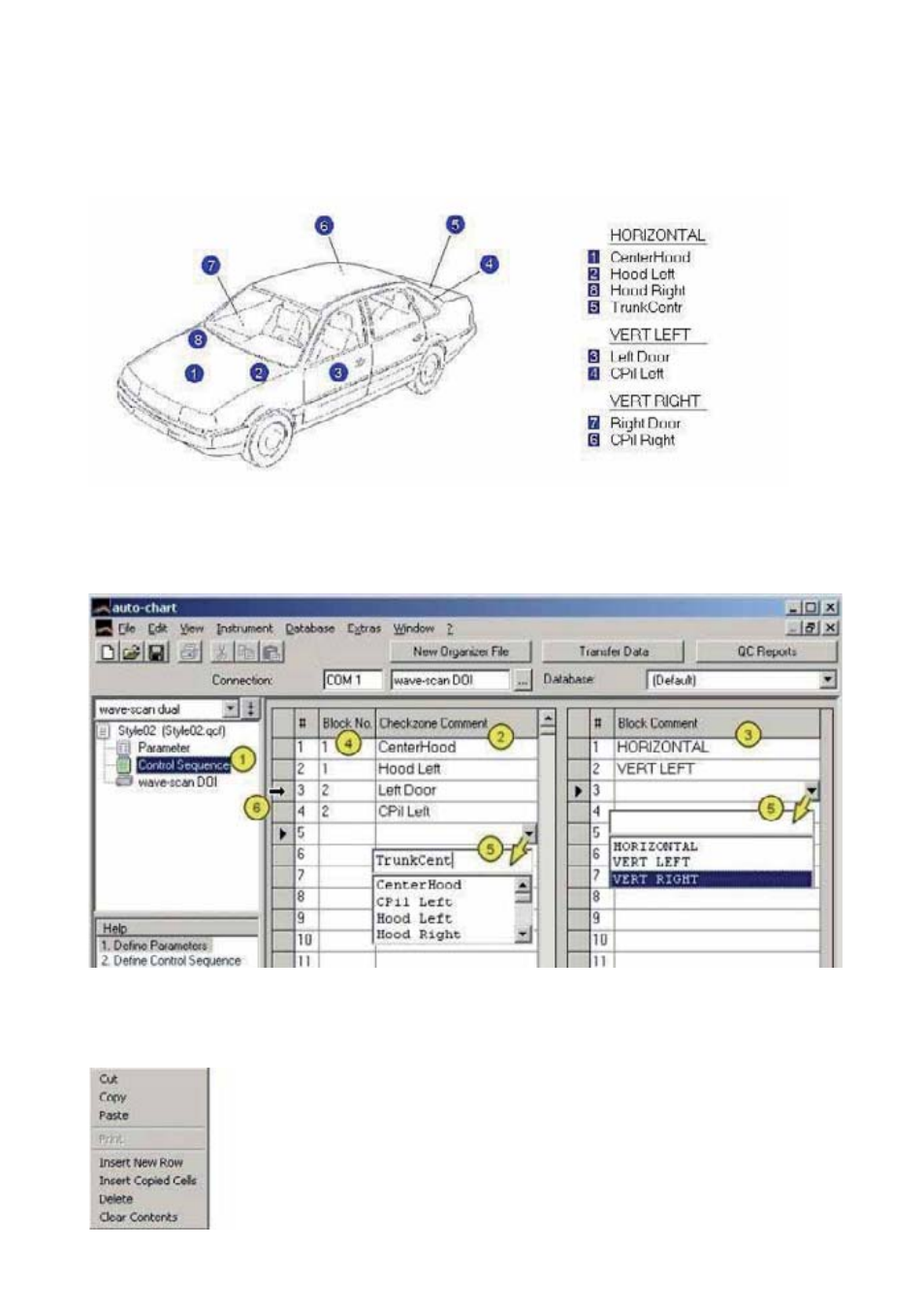This screenshot has width=924, height=1311.
Task: Click the checkzone table scrollbar up arrow
Action: click(x=548, y=720)
